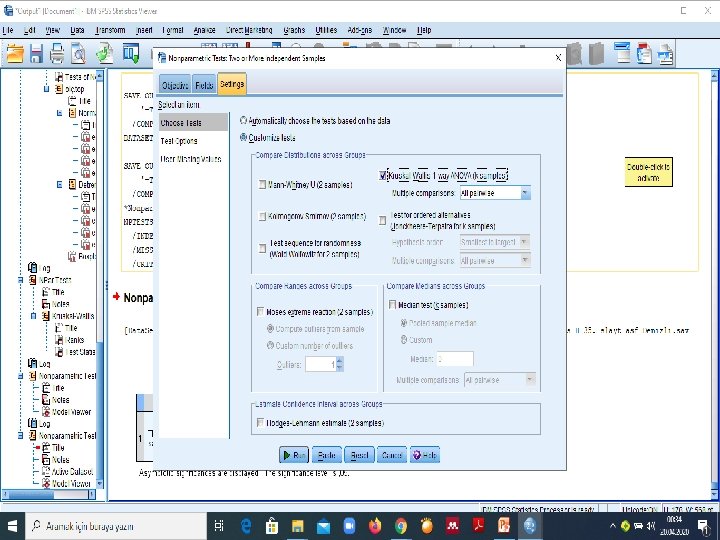Select Kruskal-Wallis item in outline tree
This screenshot has width=720, height=540.
(73, 316)
